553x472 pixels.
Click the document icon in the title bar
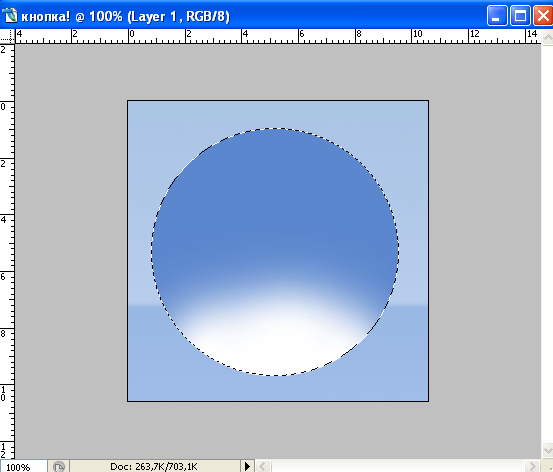pyautogui.click(x=9, y=16)
